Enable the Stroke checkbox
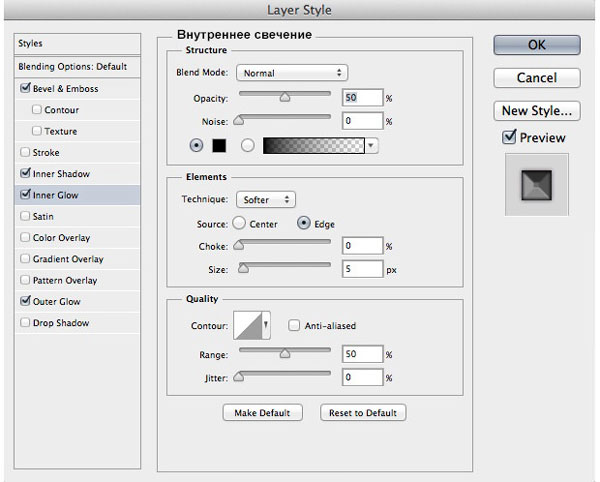600x482 pixels. pyautogui.click(x=25, y=152)
